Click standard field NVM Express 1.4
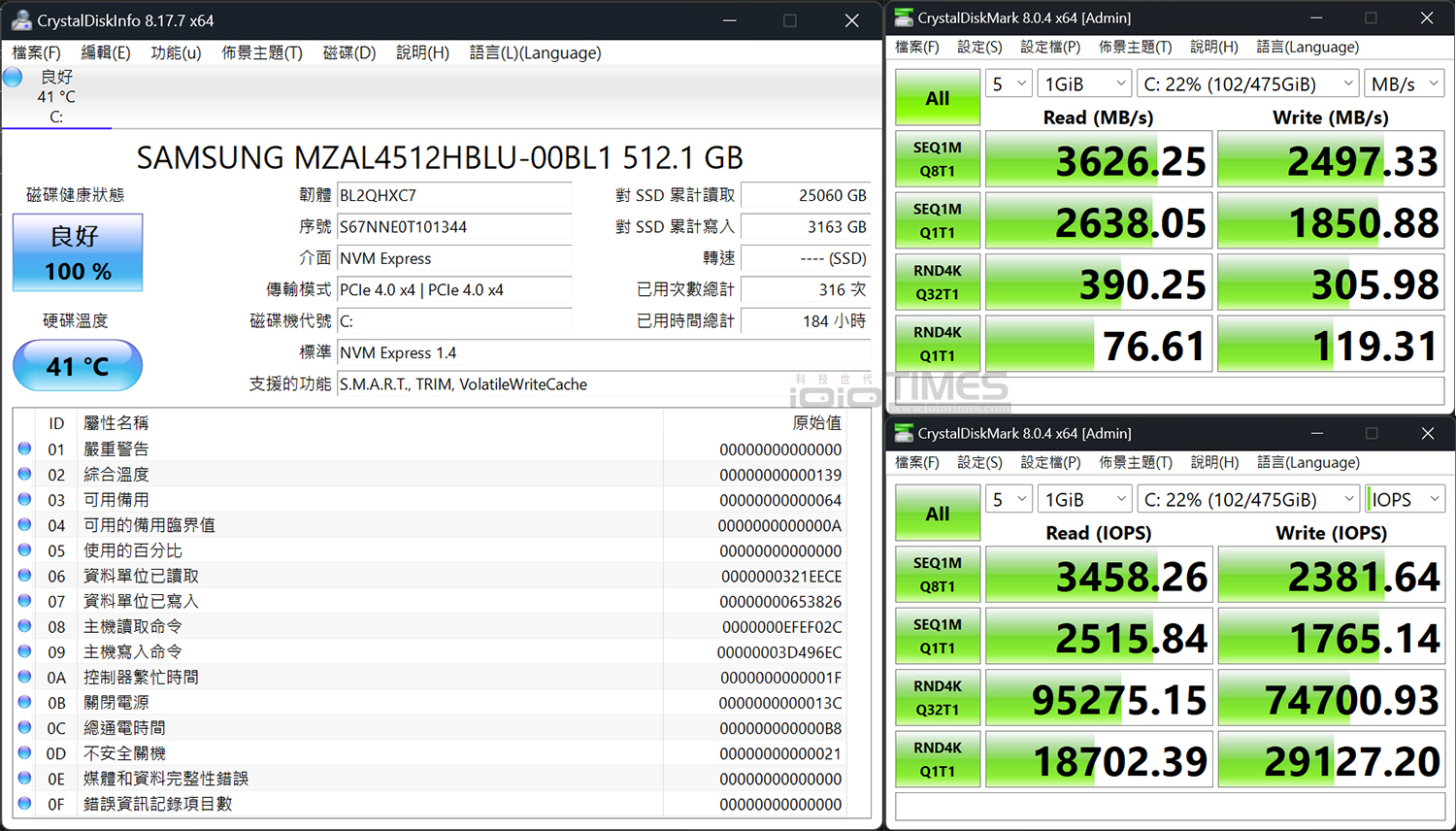 [603, 353]
